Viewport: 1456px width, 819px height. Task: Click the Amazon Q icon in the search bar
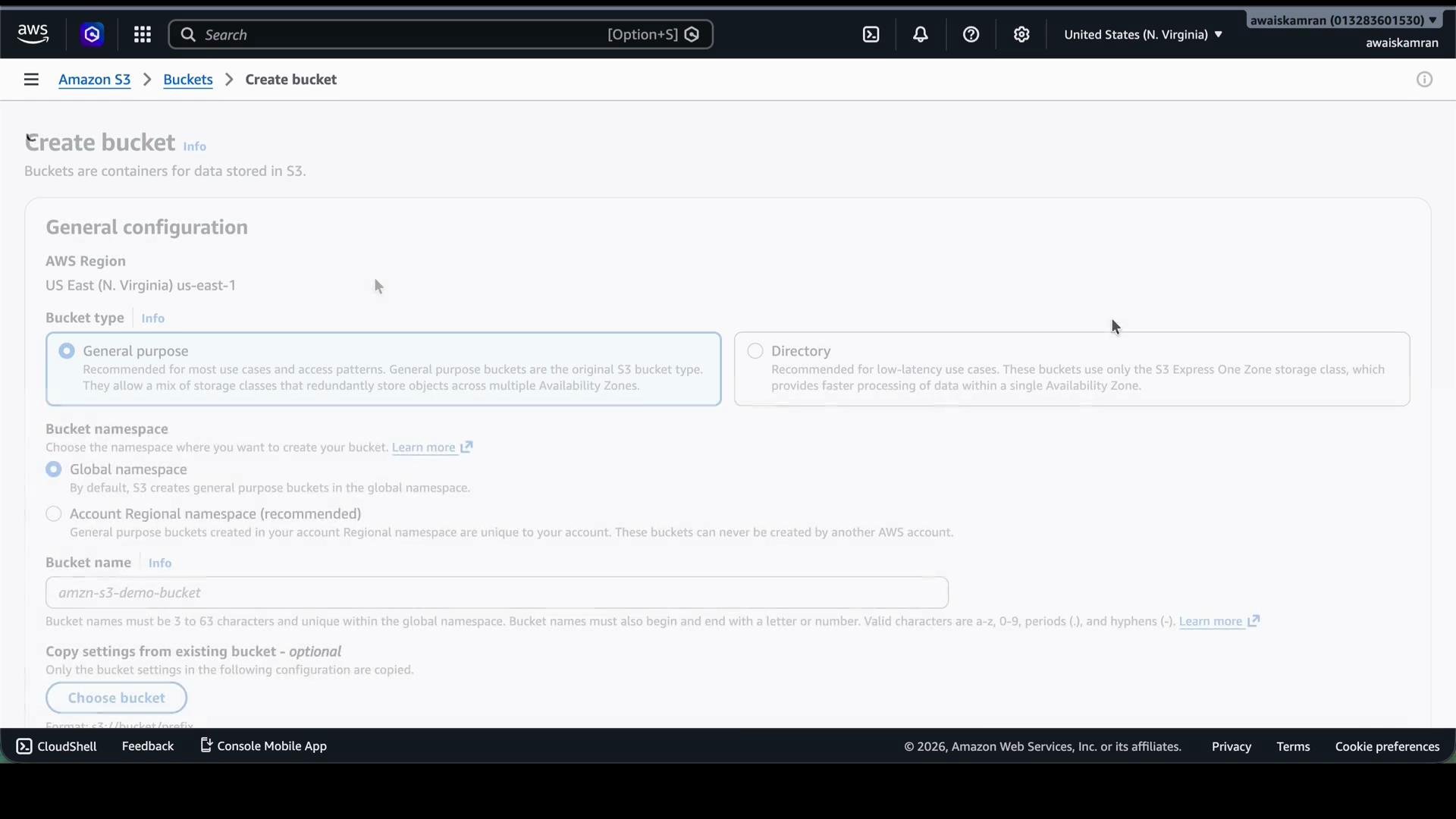pos(692,34)
